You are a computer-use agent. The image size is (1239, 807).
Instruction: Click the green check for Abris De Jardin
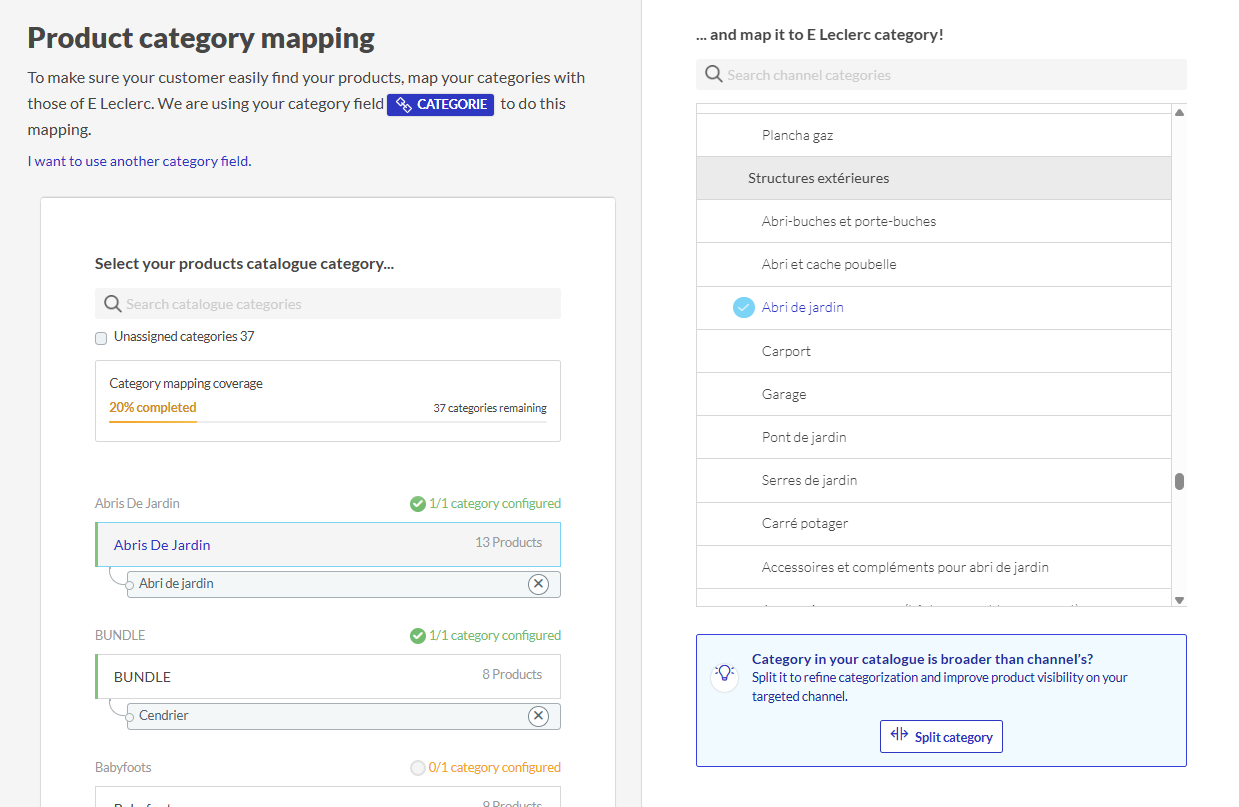(x=418, y=504)
